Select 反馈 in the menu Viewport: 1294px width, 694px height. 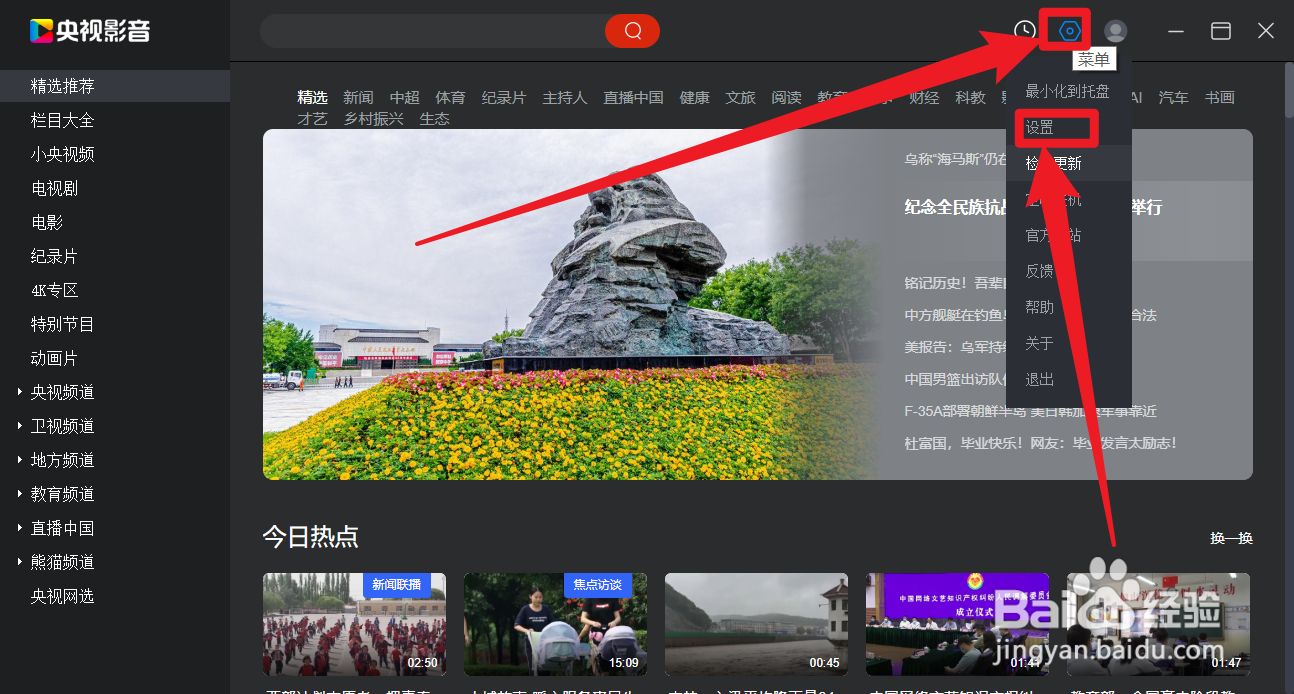pos(1039,271)
